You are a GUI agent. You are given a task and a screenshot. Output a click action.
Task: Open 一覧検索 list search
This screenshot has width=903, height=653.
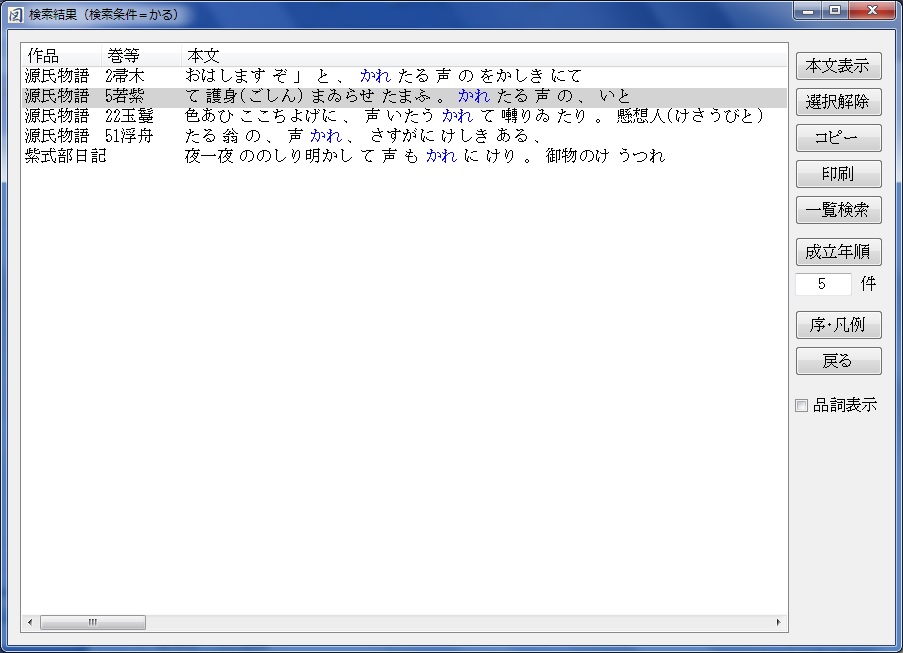tap(838, 210)
